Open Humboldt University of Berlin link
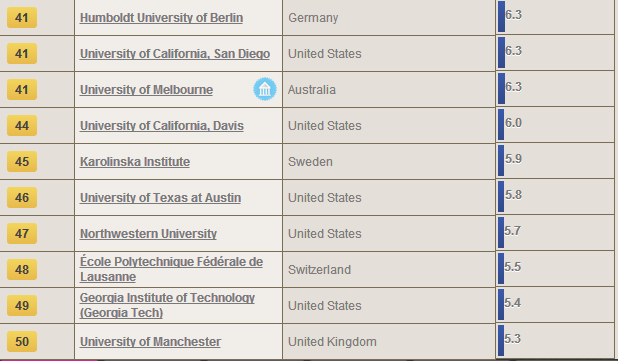The height and width of the screenshot is (361, 618). pyautogui.click(x=161, y=18)
